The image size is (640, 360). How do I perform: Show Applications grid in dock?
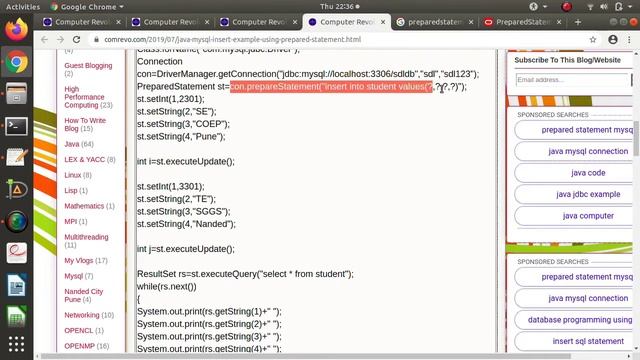tap(16, 344)
